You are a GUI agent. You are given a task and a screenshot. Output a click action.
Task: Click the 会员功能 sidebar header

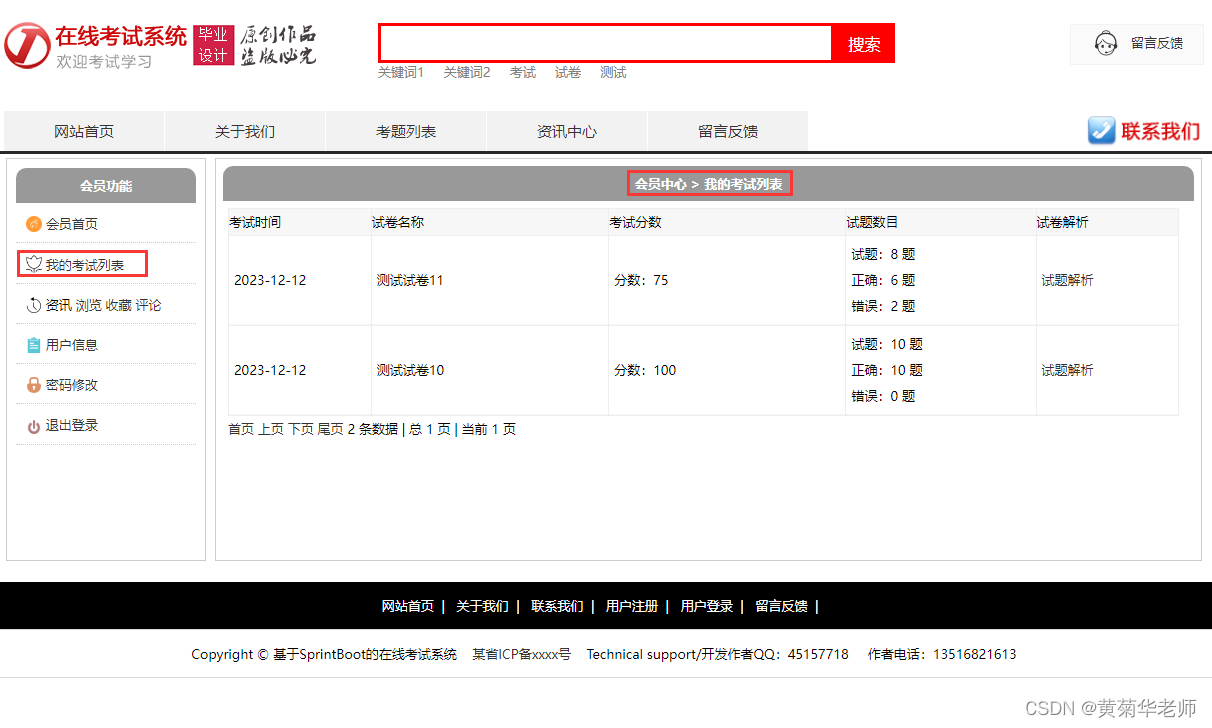106,186
